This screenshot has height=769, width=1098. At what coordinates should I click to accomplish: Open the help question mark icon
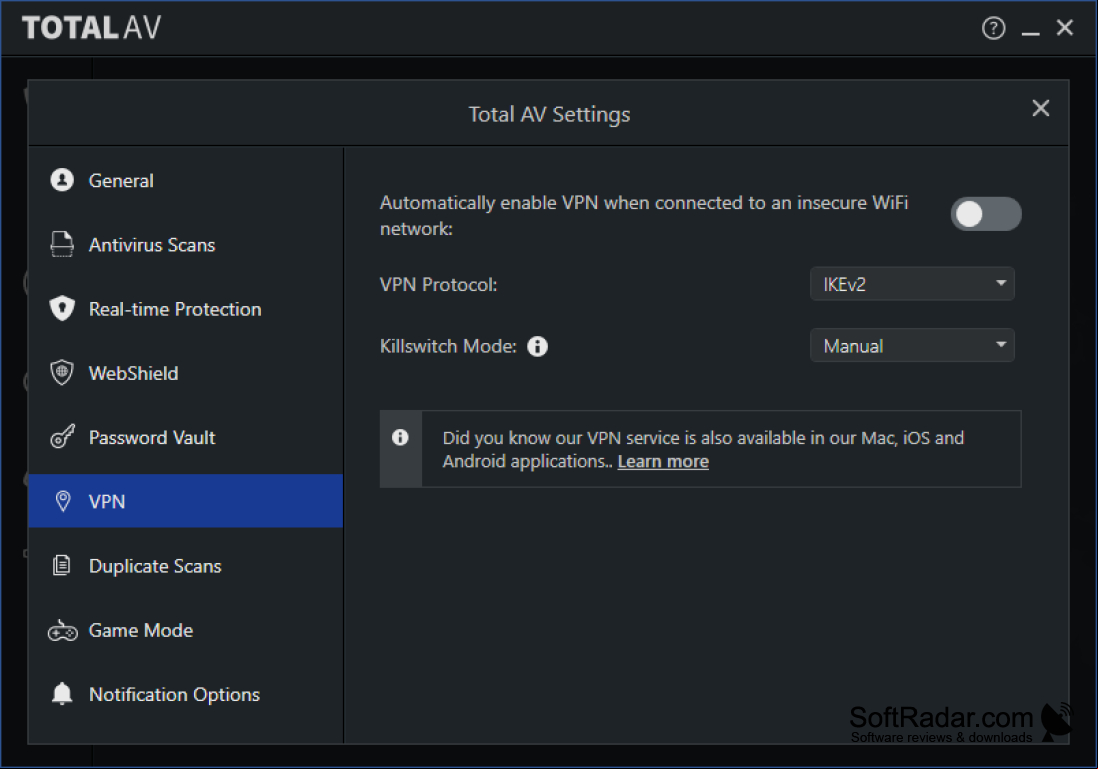993,28
